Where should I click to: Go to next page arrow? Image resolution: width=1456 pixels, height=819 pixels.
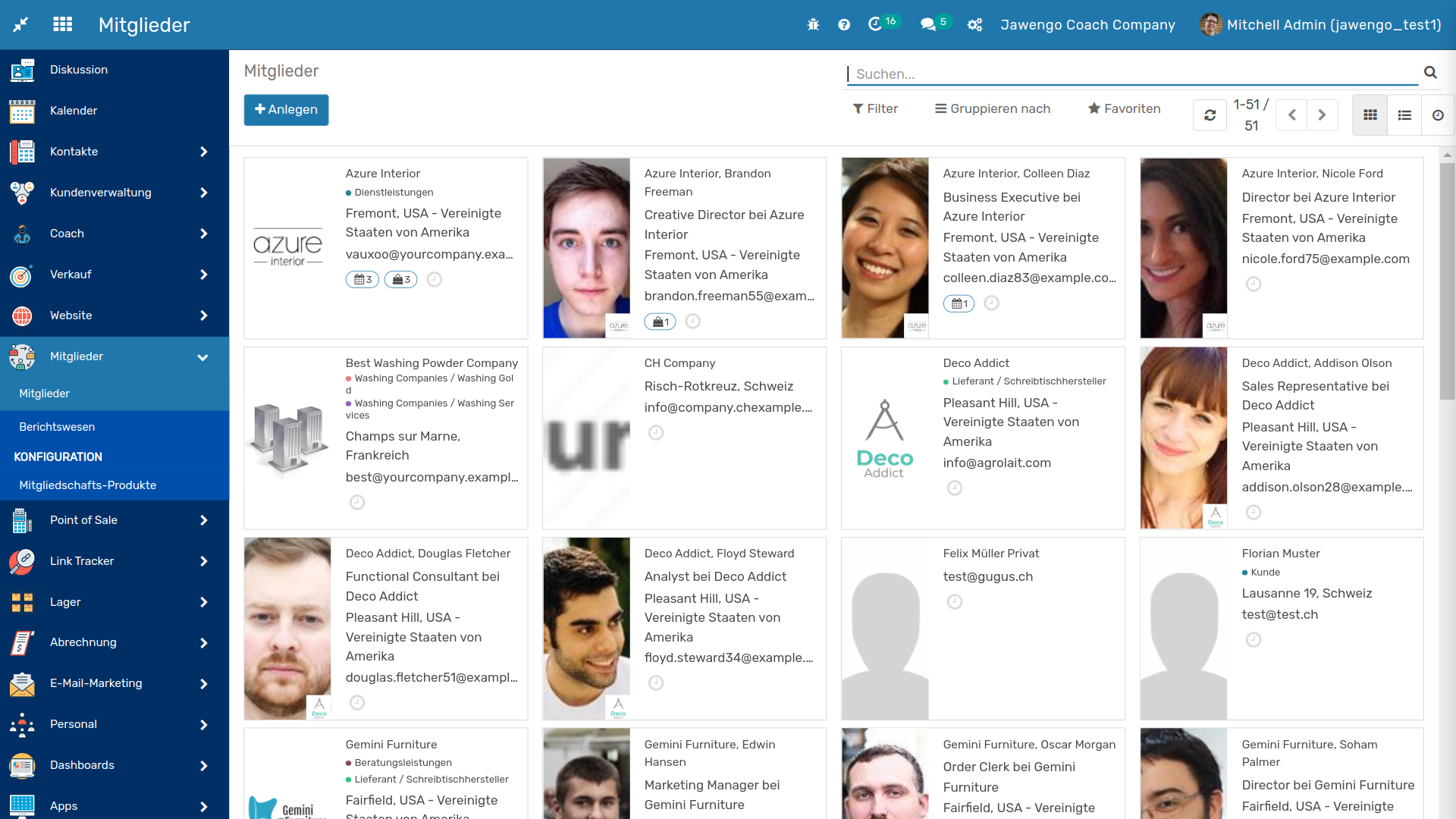(x=1322, y=115)
